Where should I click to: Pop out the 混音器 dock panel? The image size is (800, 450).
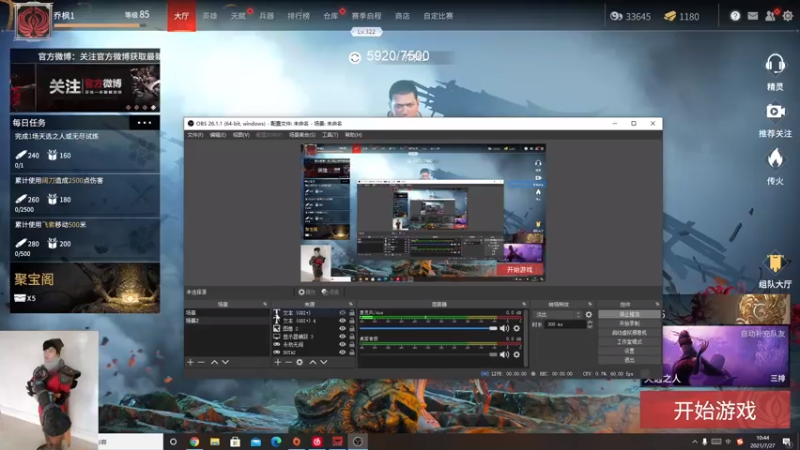tap(524, 304)
